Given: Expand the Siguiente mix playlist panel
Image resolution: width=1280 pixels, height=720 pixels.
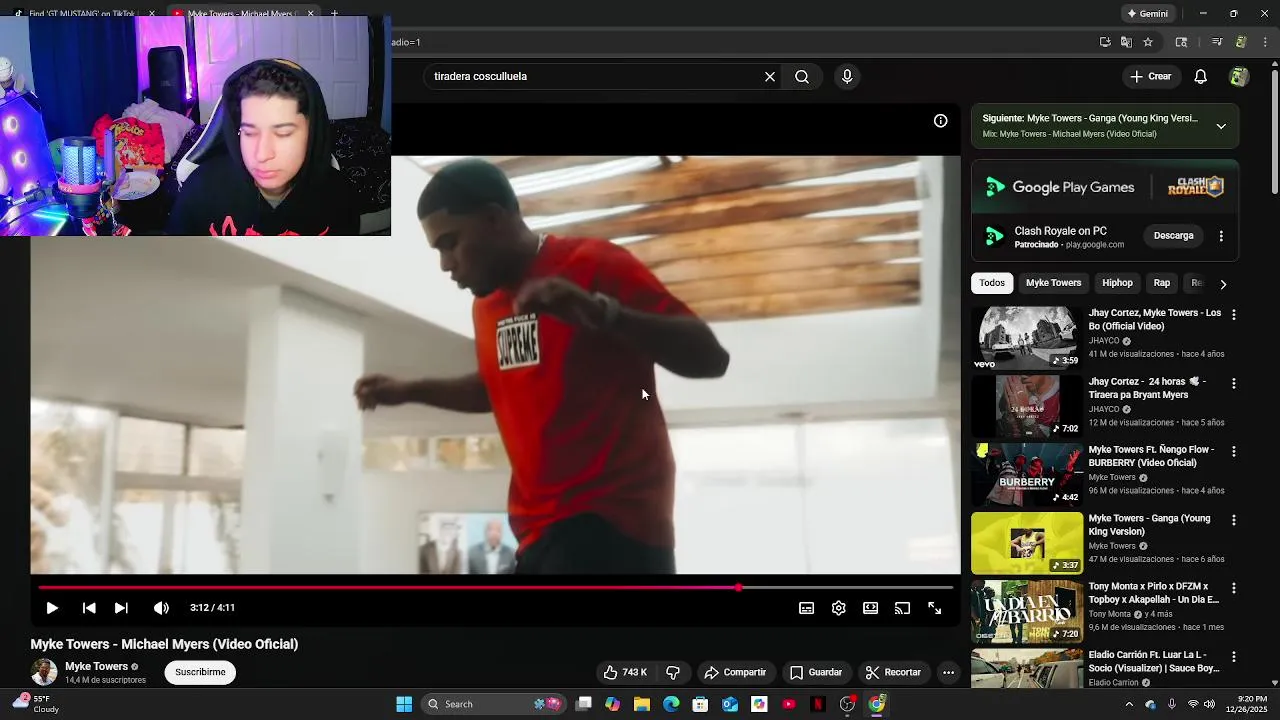Looking at the screenshot, I should click(x=1221, y=126).
